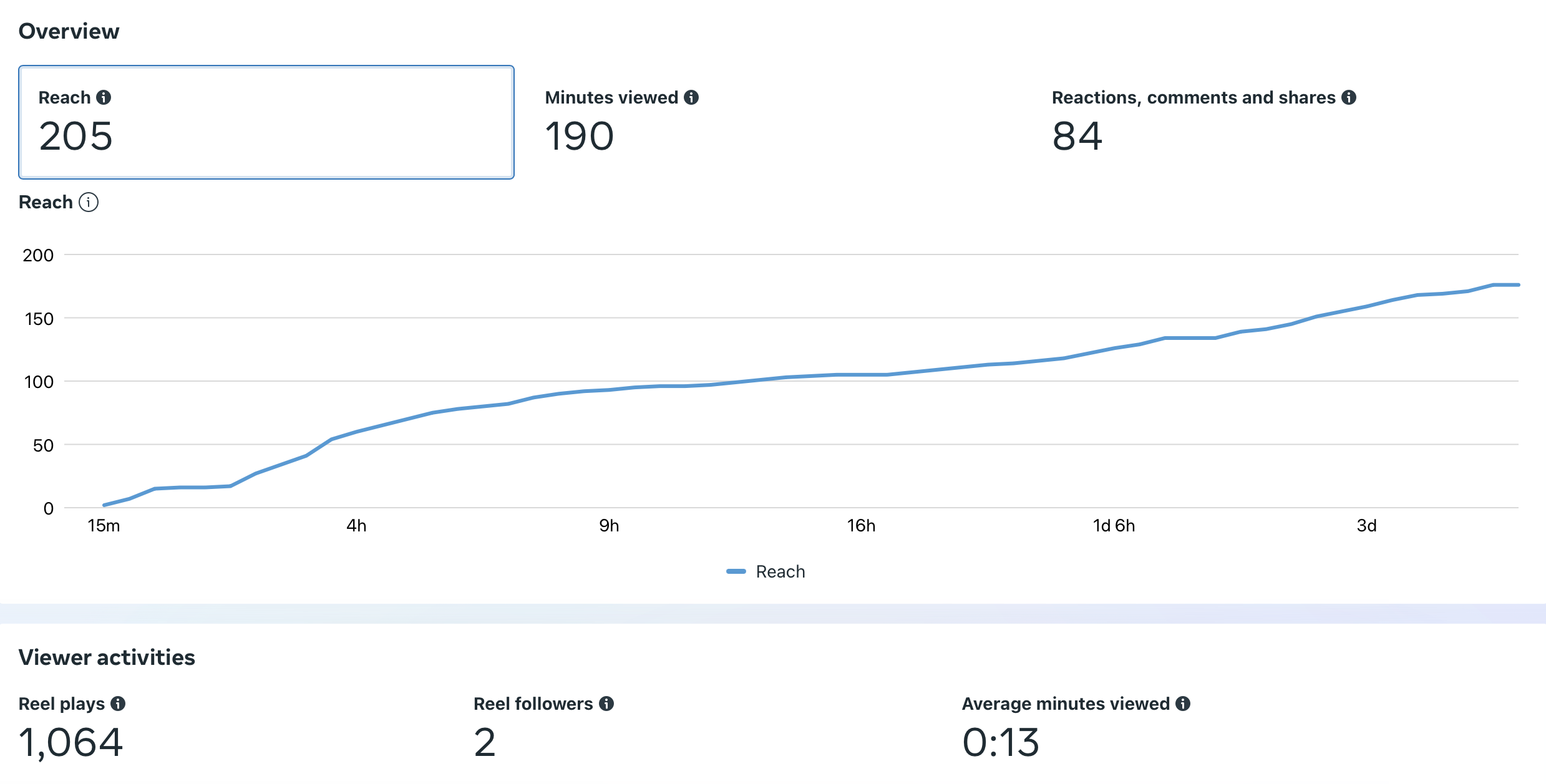The width and height of the screenshot is (1546, 784).
Task: Click the 15m label on x-axis
Action: click(104, 526)
